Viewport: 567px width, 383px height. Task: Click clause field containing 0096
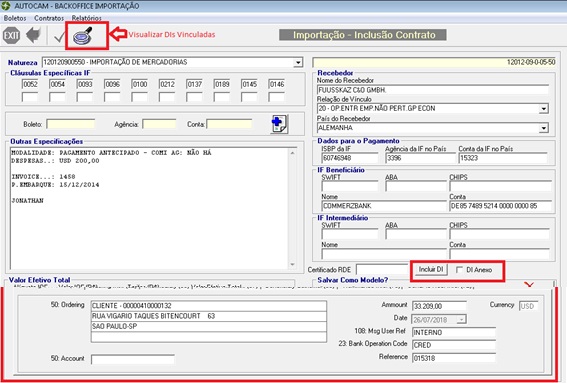pos(112,84)
